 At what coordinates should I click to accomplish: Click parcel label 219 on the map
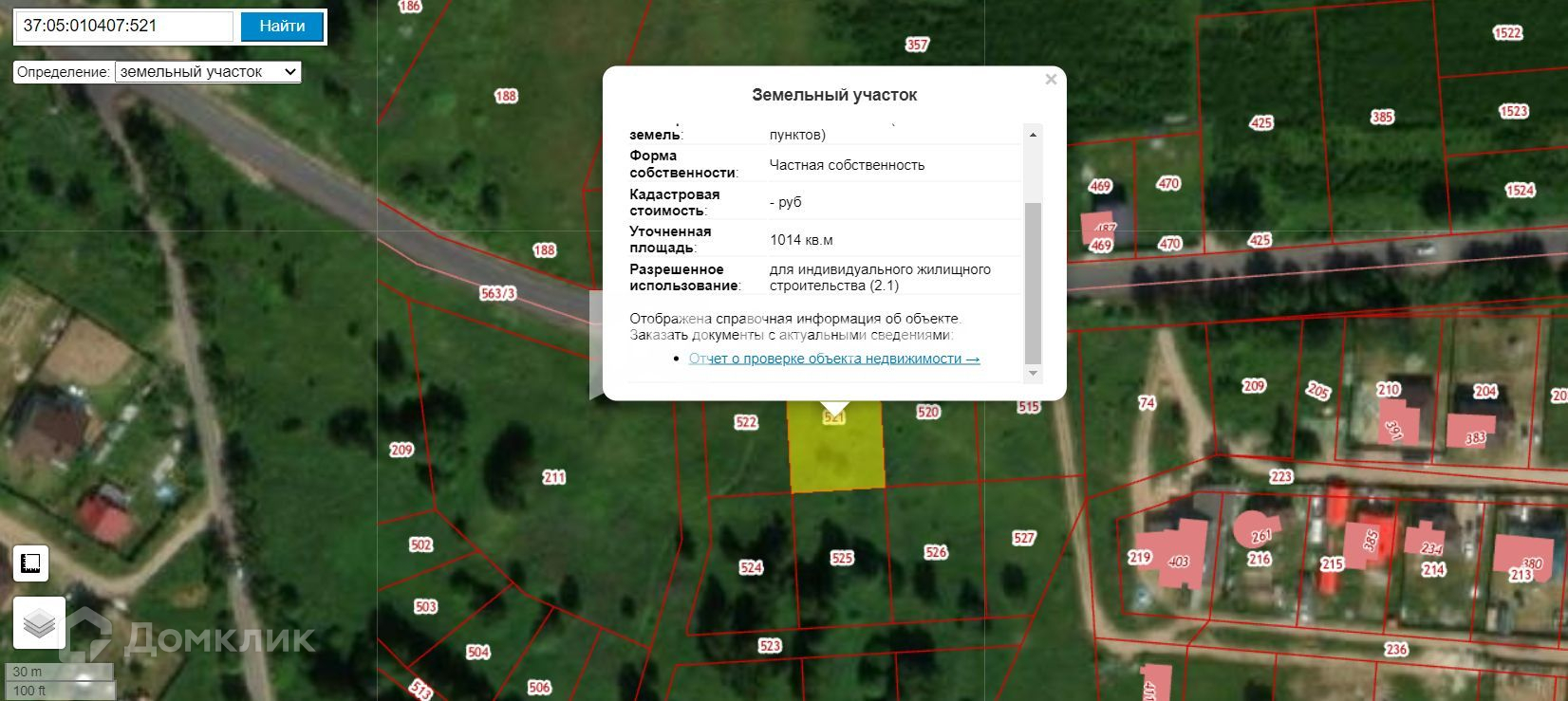pyautogui.click(x=1140, y=557)
